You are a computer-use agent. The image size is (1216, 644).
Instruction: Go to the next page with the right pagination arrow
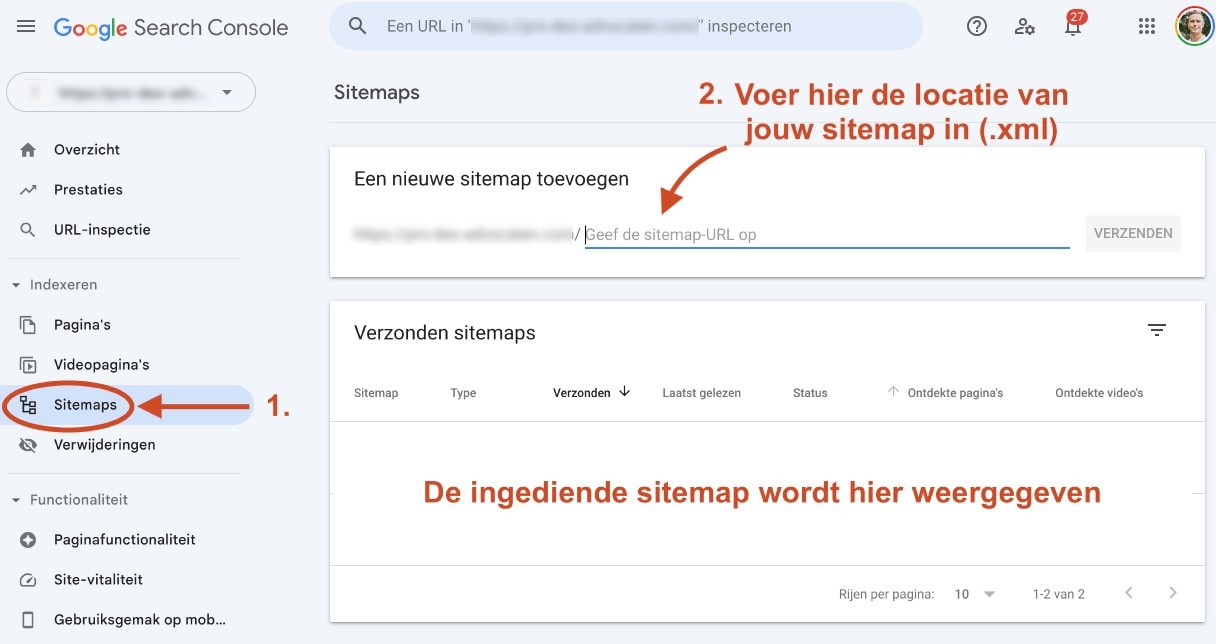[x=1172, y=593]
